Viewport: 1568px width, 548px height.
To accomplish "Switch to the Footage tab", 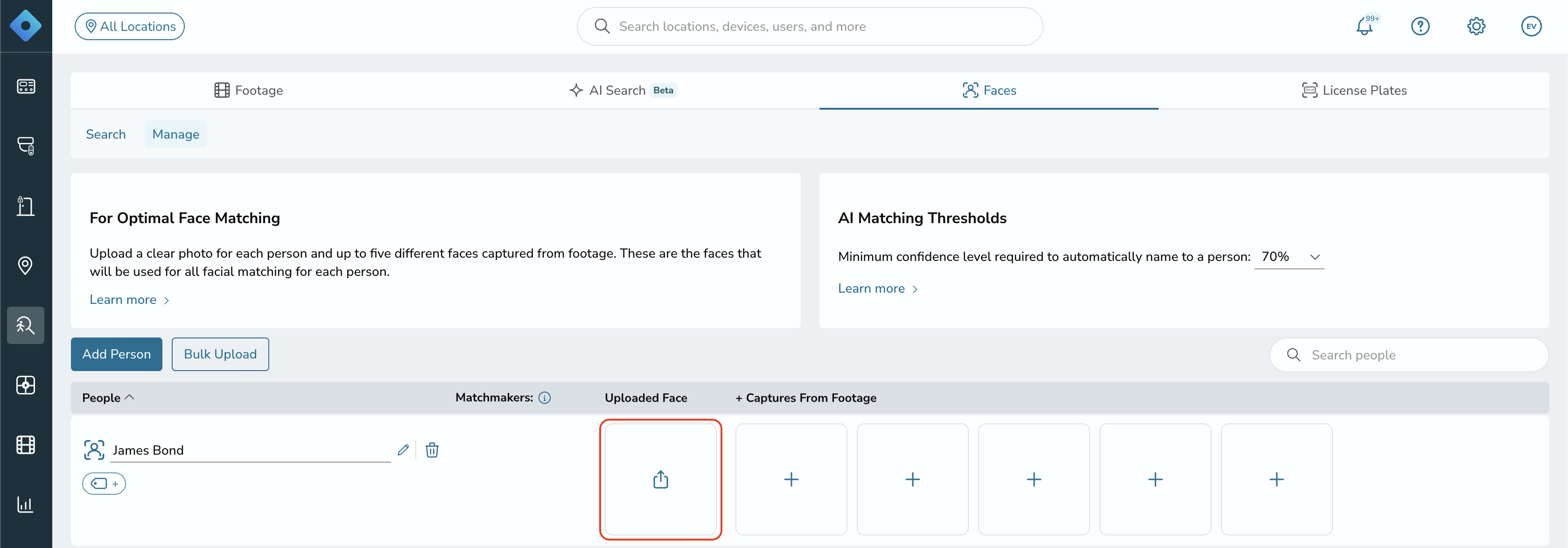I will click(x=248, y=91).
